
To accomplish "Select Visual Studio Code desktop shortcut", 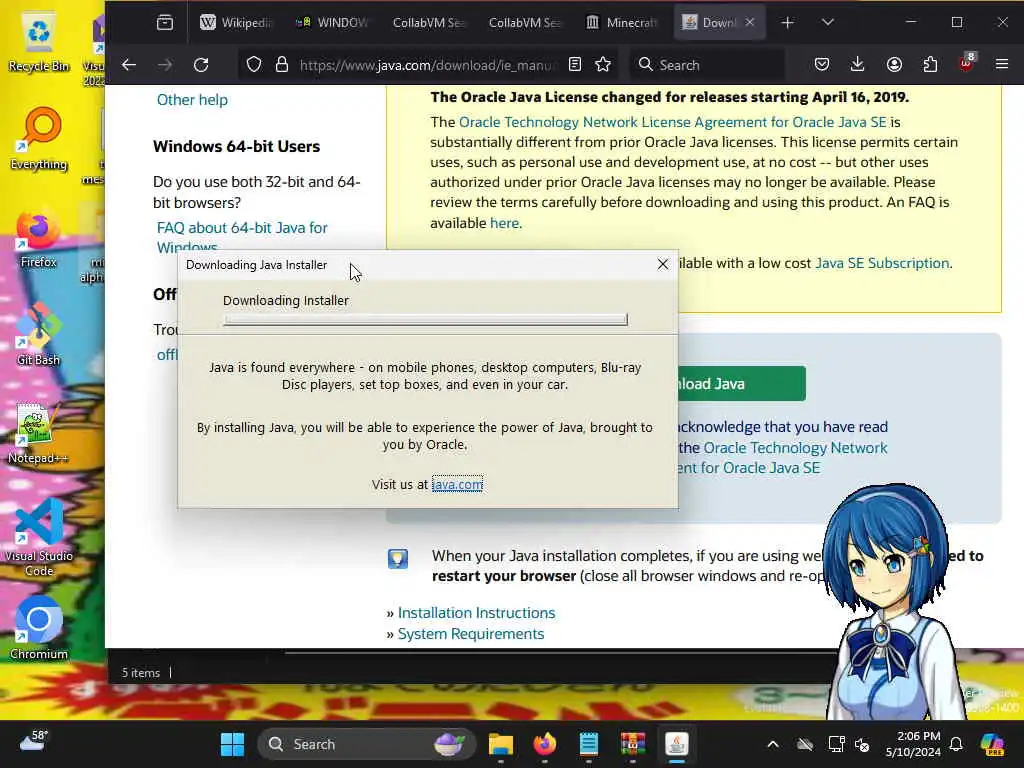I will tap(39, 538).
